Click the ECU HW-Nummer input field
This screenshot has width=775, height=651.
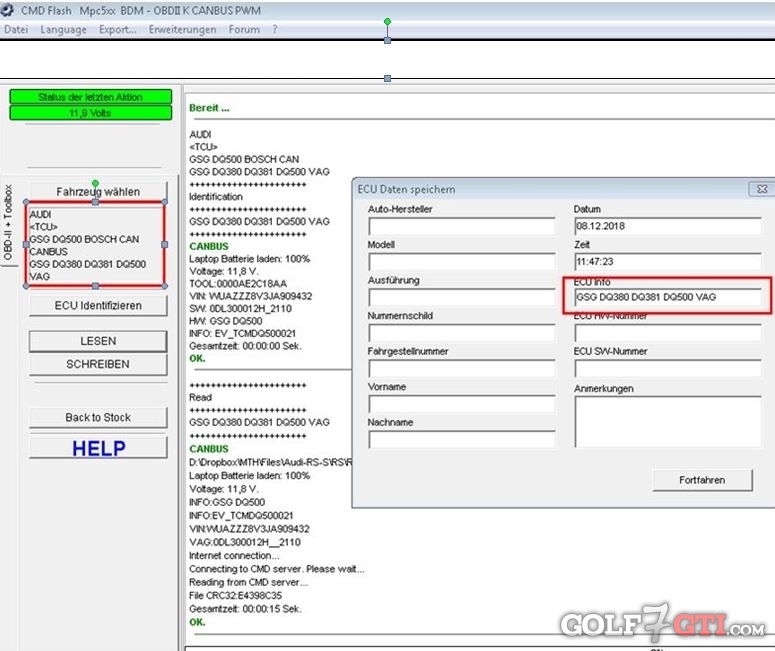click(x=668, y=333)
